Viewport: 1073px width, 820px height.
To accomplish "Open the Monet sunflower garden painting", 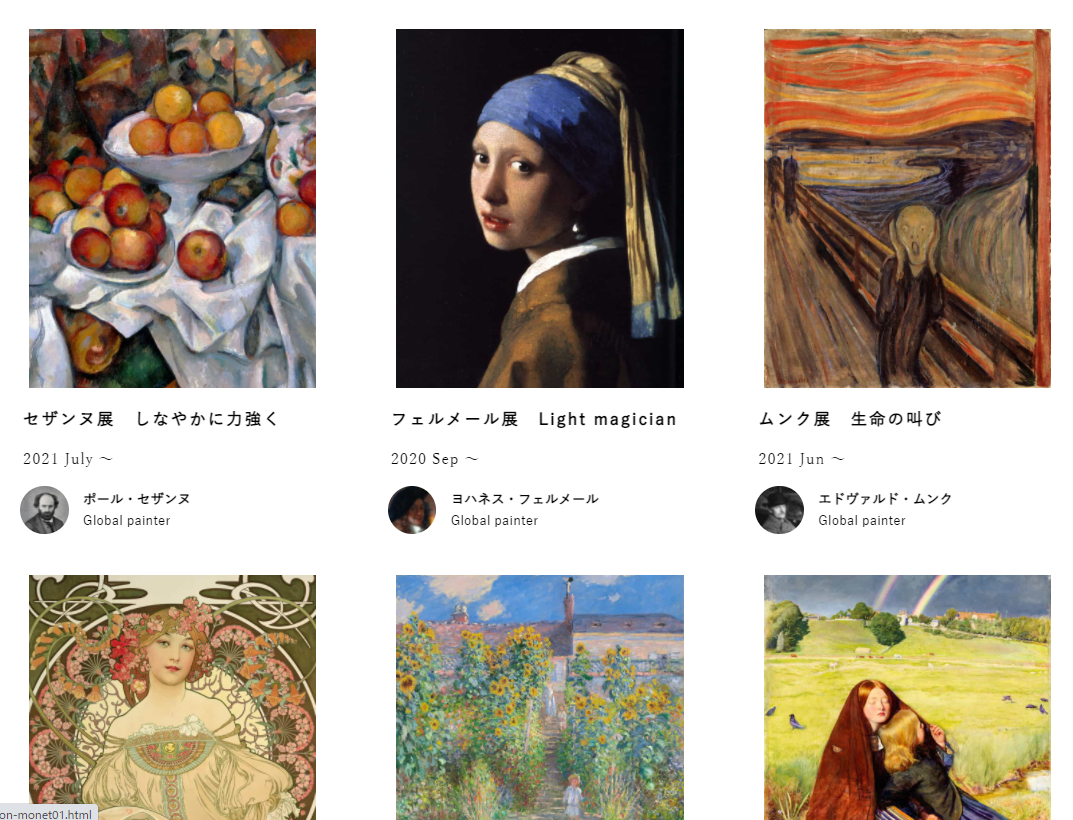I will pyautogui.click(x=540, y=697).
